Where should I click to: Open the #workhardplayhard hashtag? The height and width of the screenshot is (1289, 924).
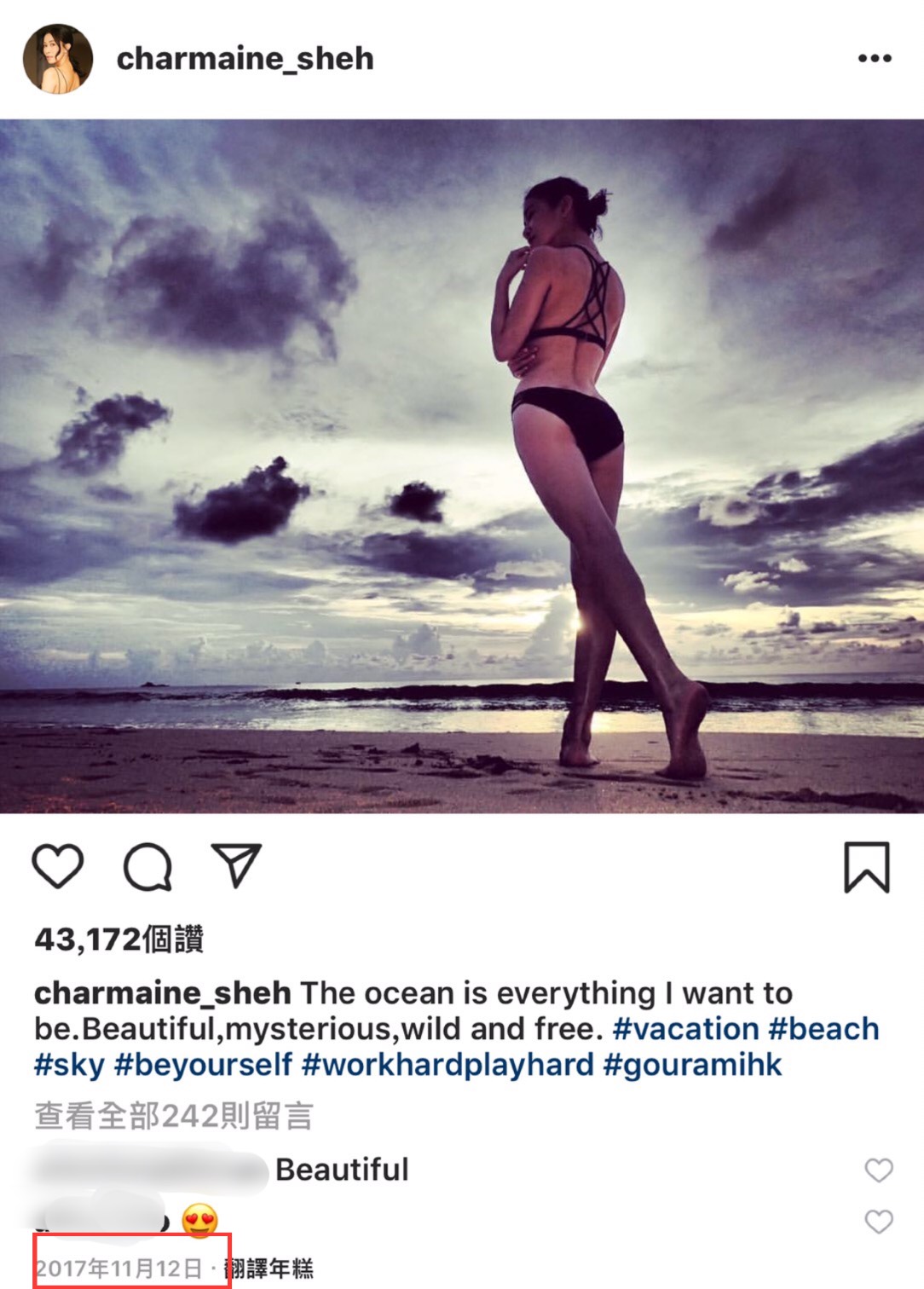tap(448, 1065)
